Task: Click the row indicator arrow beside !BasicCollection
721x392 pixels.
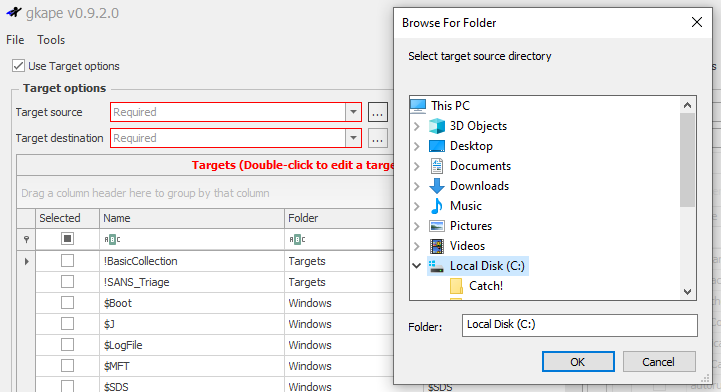Action: pyautogui.click(x=26, y=261)
